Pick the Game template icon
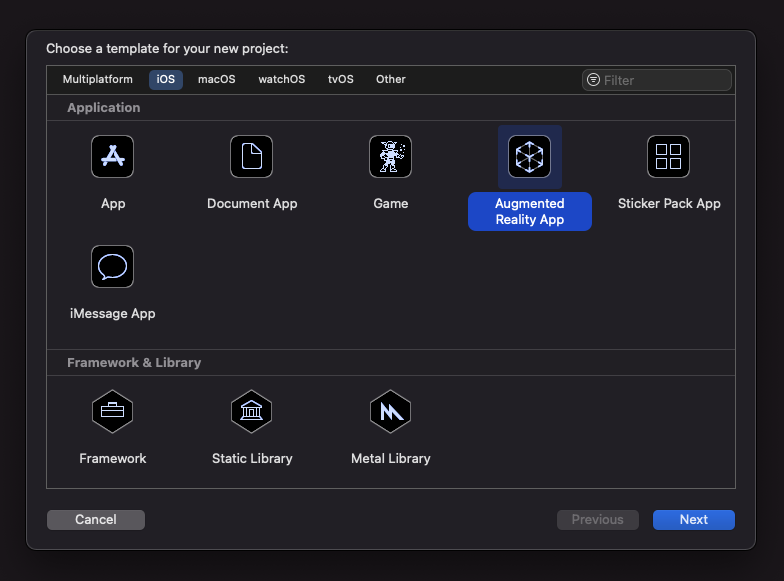Viewport: 784px width, 581px height. (390, 157)
